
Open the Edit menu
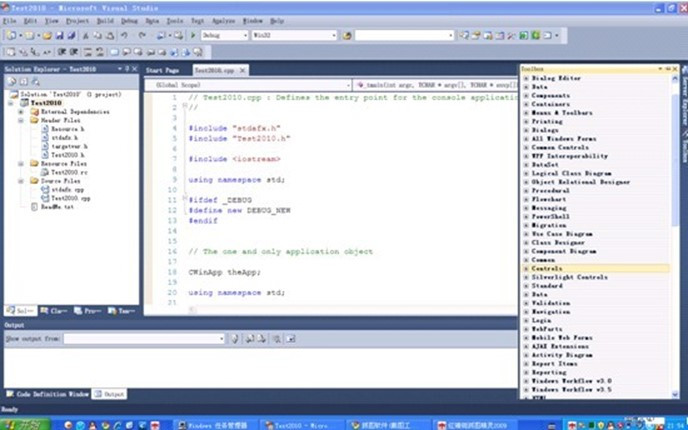30,21
